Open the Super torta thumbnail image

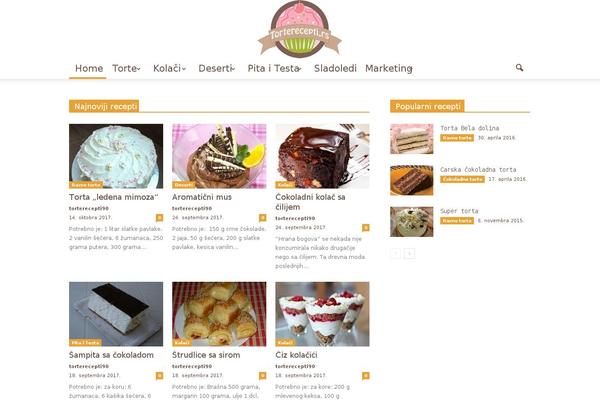(x=412, y=222)
